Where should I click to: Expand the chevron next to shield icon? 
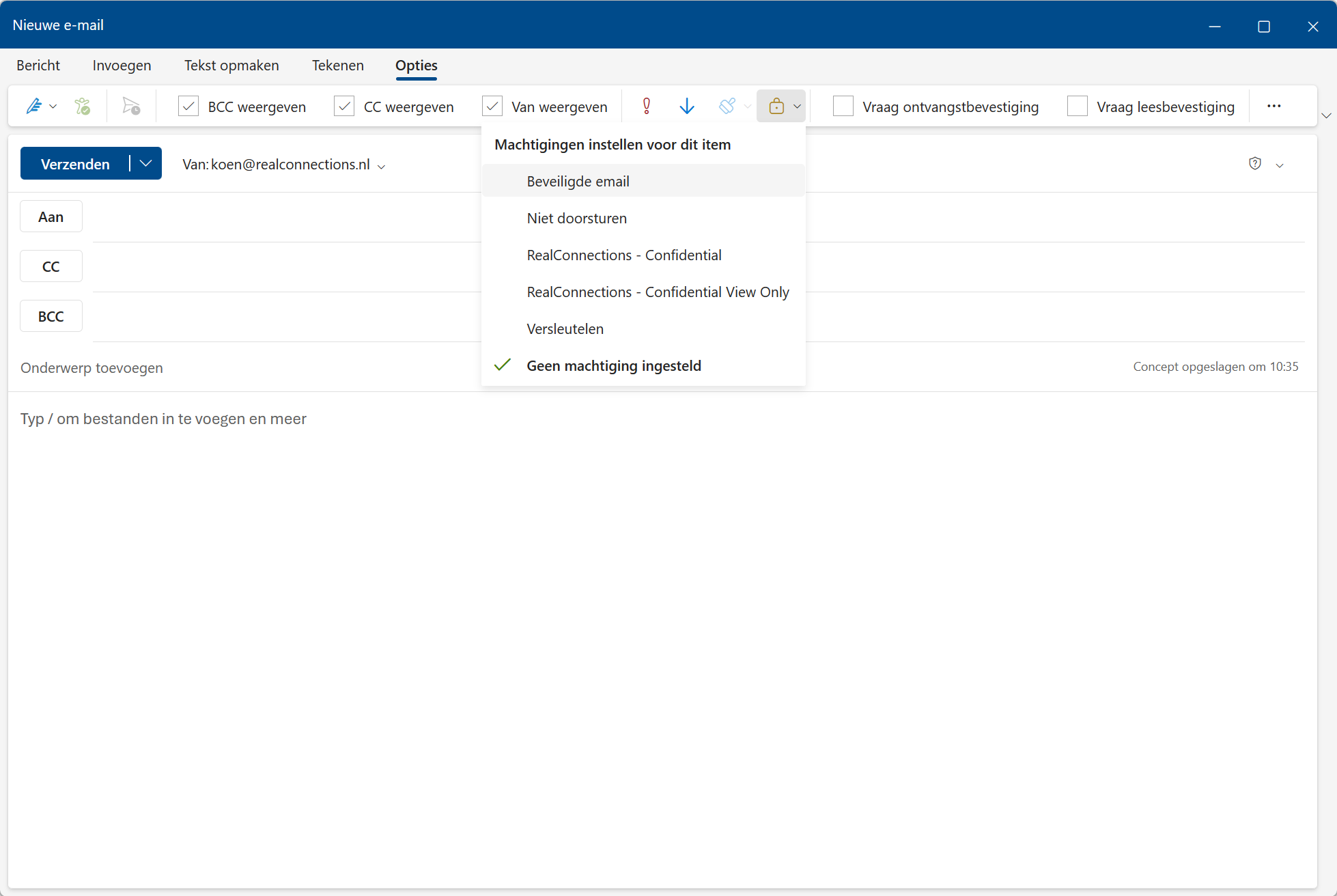click(x=1280, y=165)
